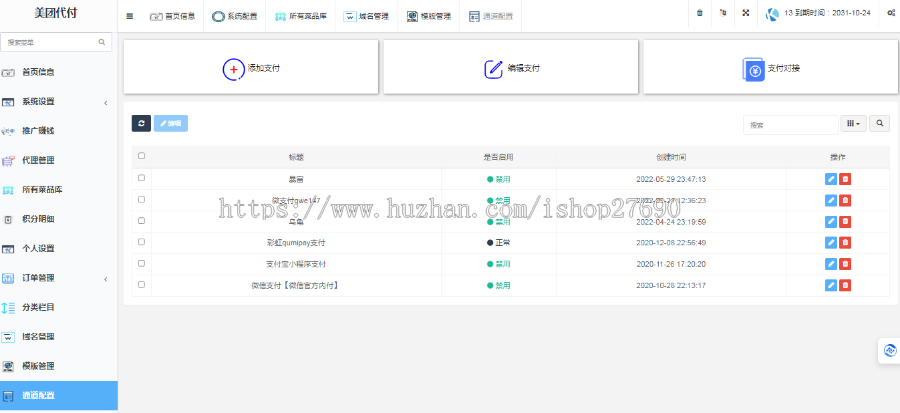The height and width of the screenshot is (413, 900).
Task: Open the table columns dropdown
Action: (x=853, y=124)
